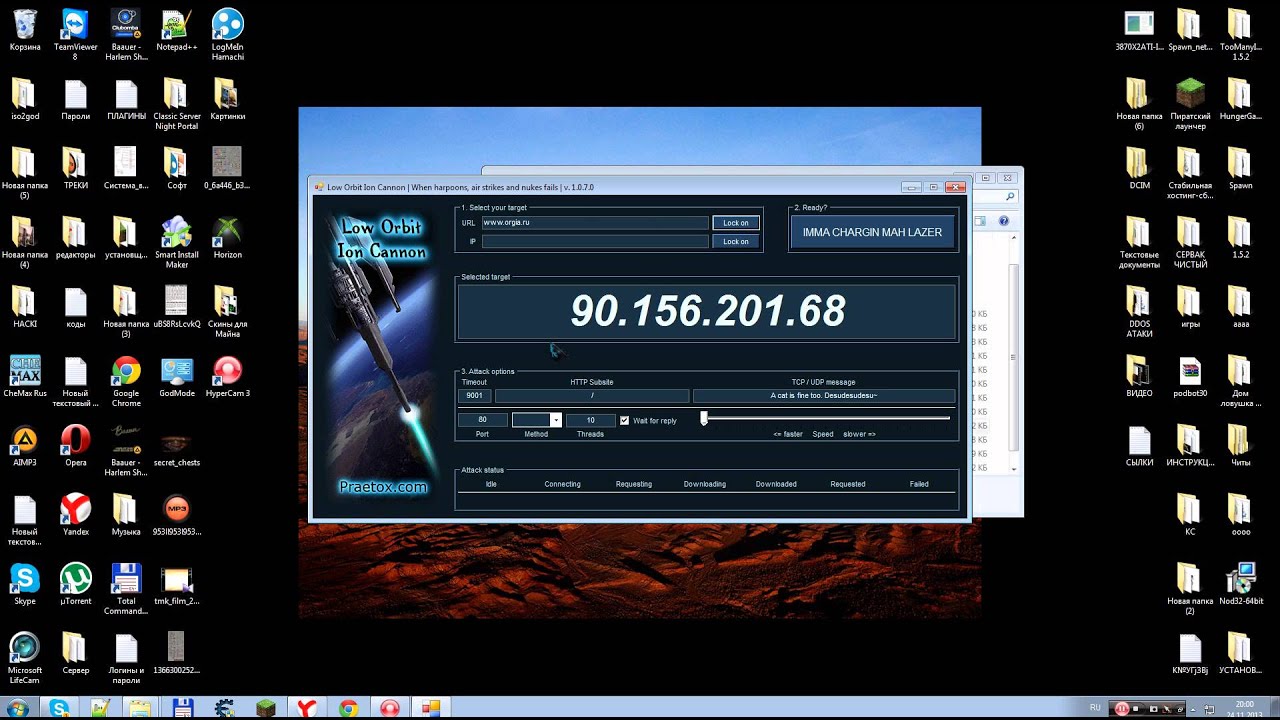The height and width of the screenshot is (720, 1280).
Task: Open Логины и пароли text file
Action: click(125, 658)
